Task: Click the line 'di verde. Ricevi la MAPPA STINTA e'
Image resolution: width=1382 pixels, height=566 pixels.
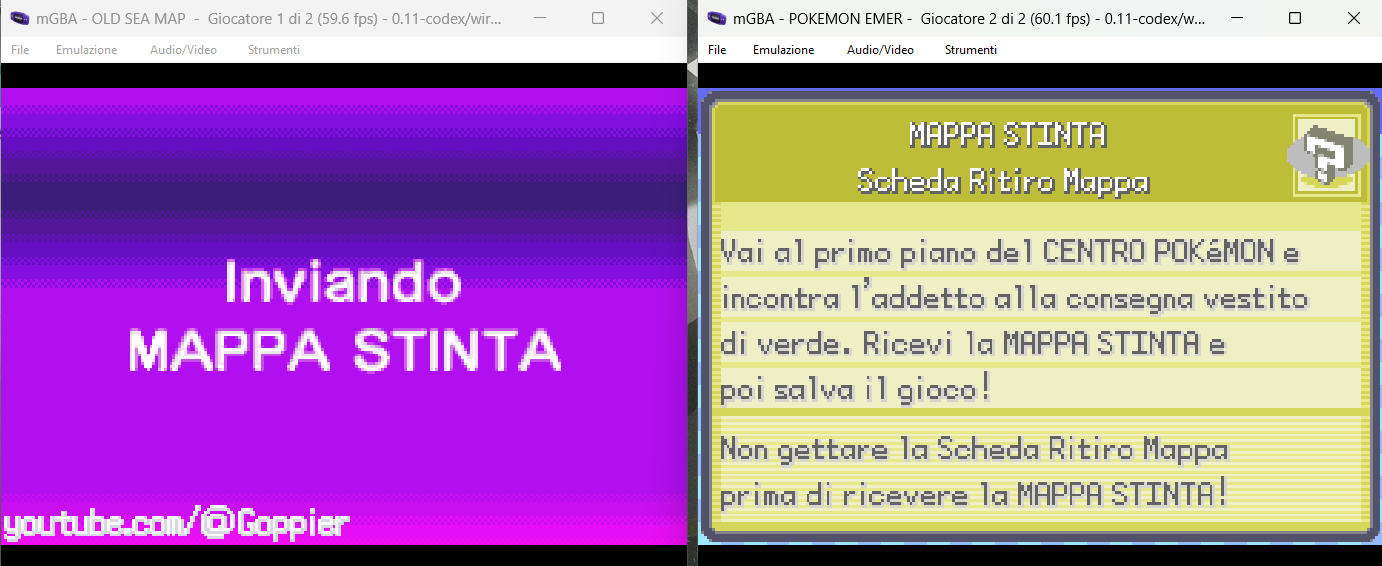Action: coord(972,344)
